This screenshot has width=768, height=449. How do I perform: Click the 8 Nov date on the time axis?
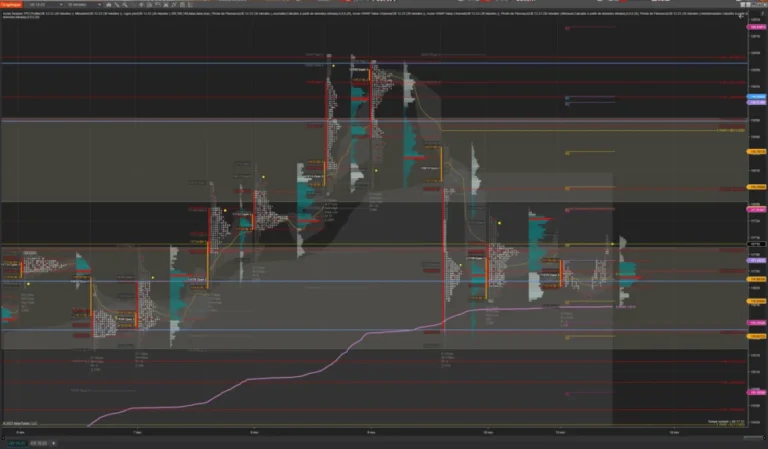pos(256,431)
